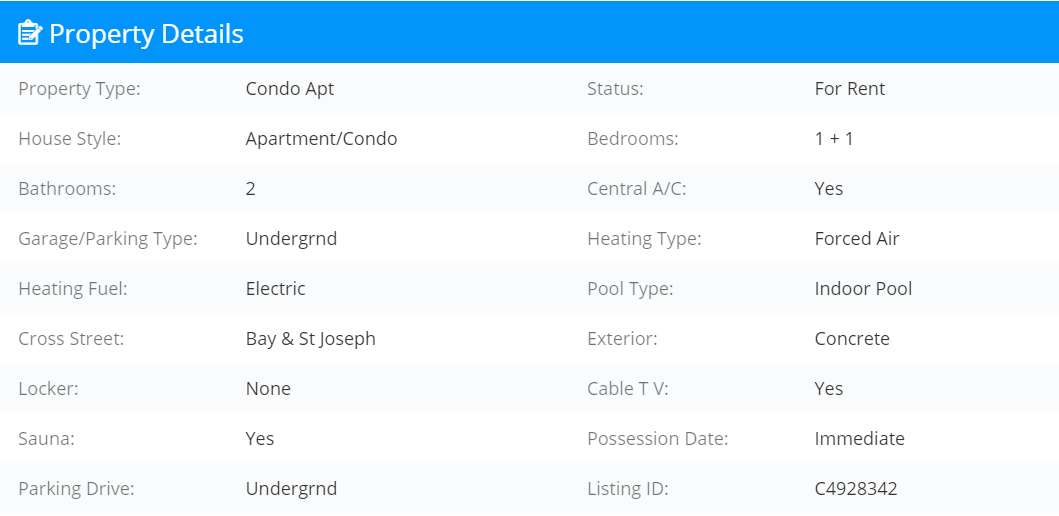Click the Indoor Pool value

[863, 288]
